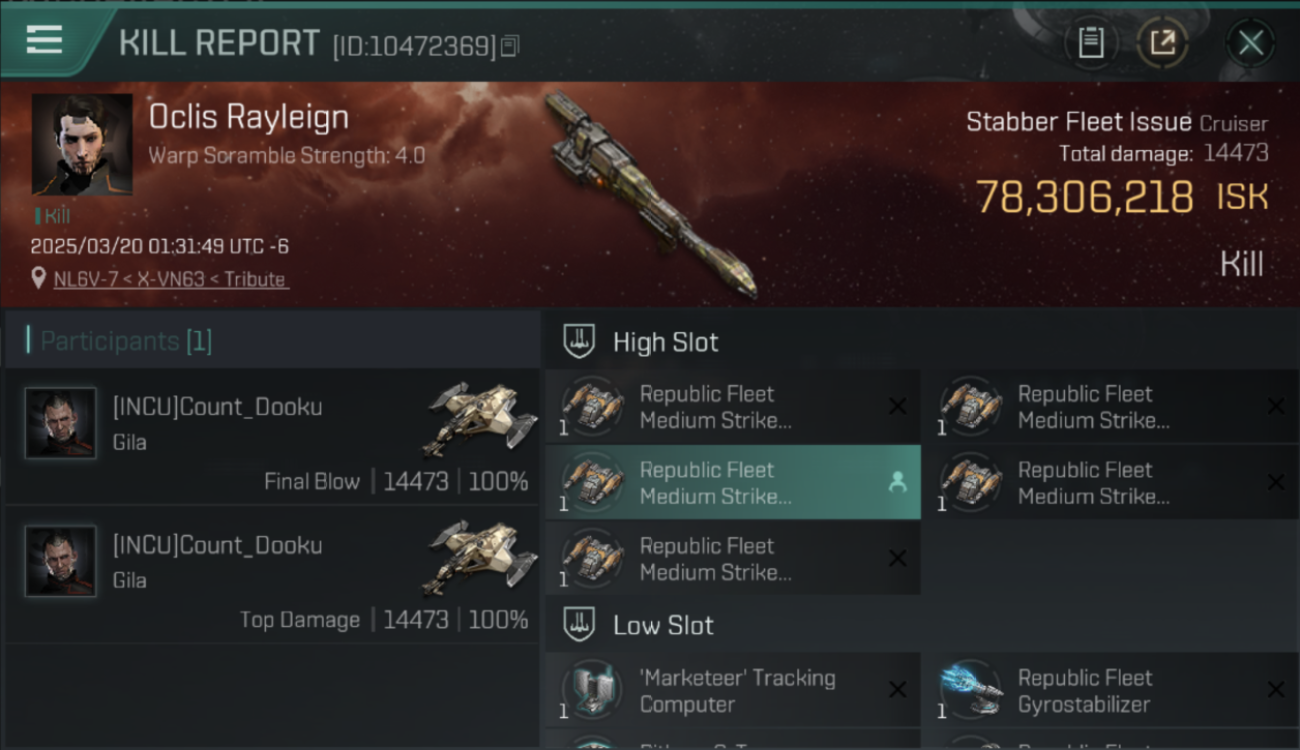
Task: Open Final Blow Count_Dooku portrait
Action: click(61, 423)
